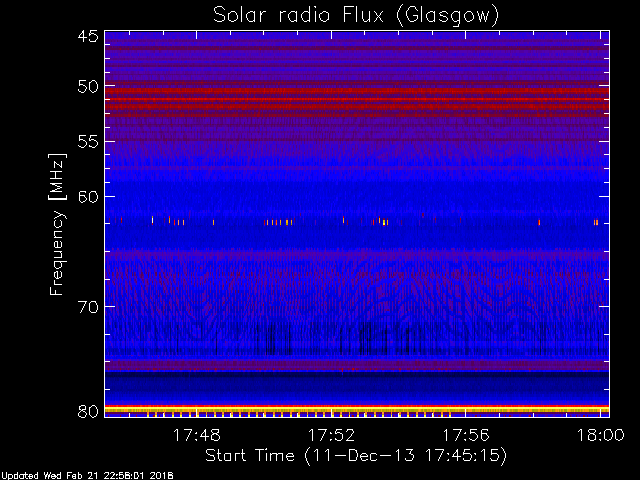Click the bright yellow band near 80 MHz
Image resolution: width=640 pixels, height=480 pixels.
click(357, 409)
